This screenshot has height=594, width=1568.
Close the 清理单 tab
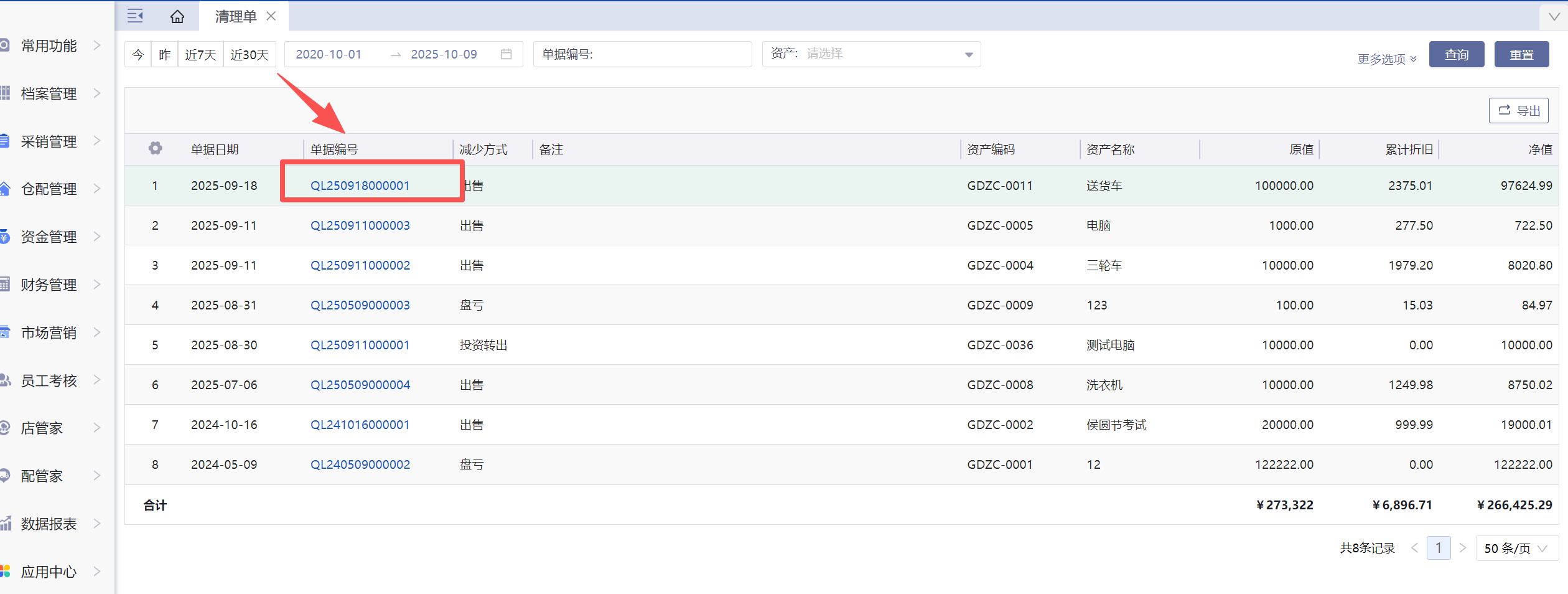coord(271,16)
